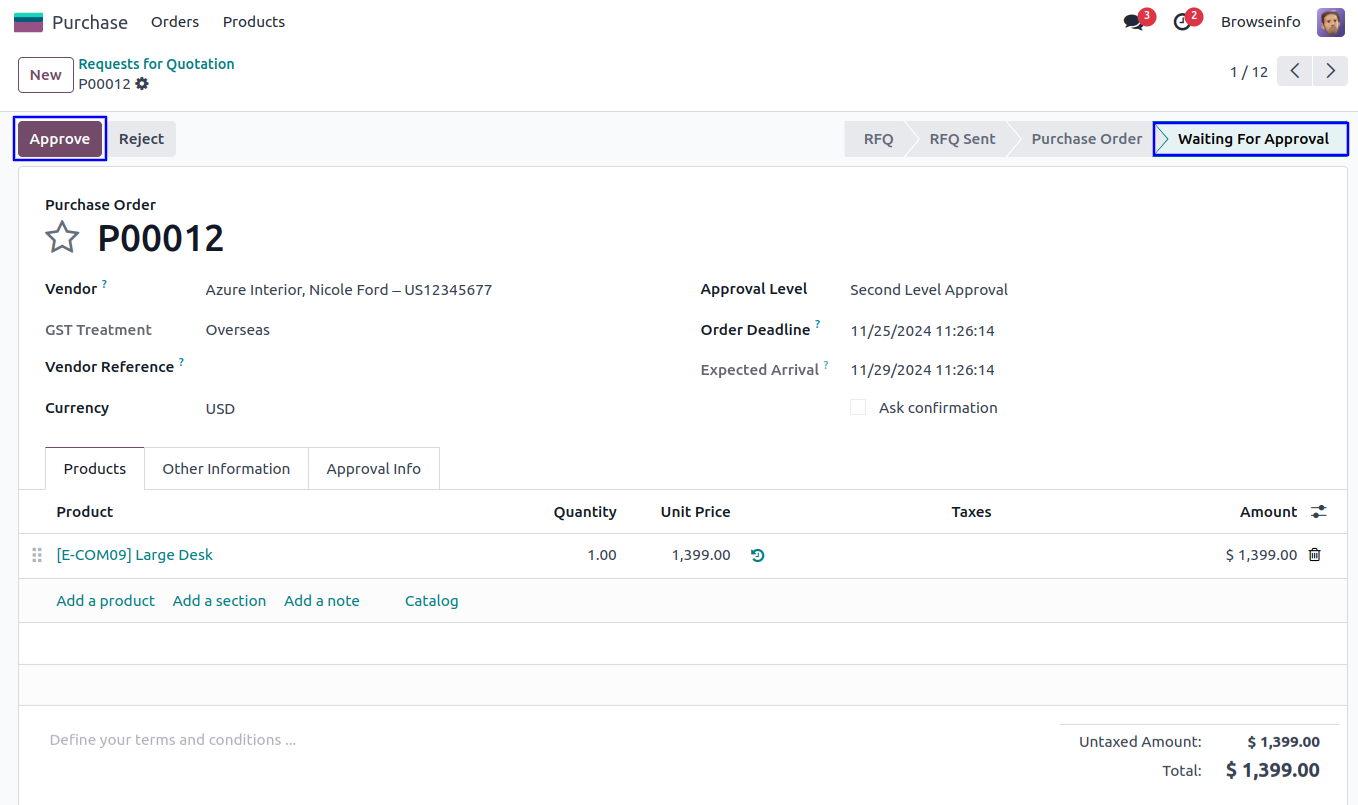The image size is (1358, 805).
Task: Switch to the Approval Info tab
Action: [373, 469]
